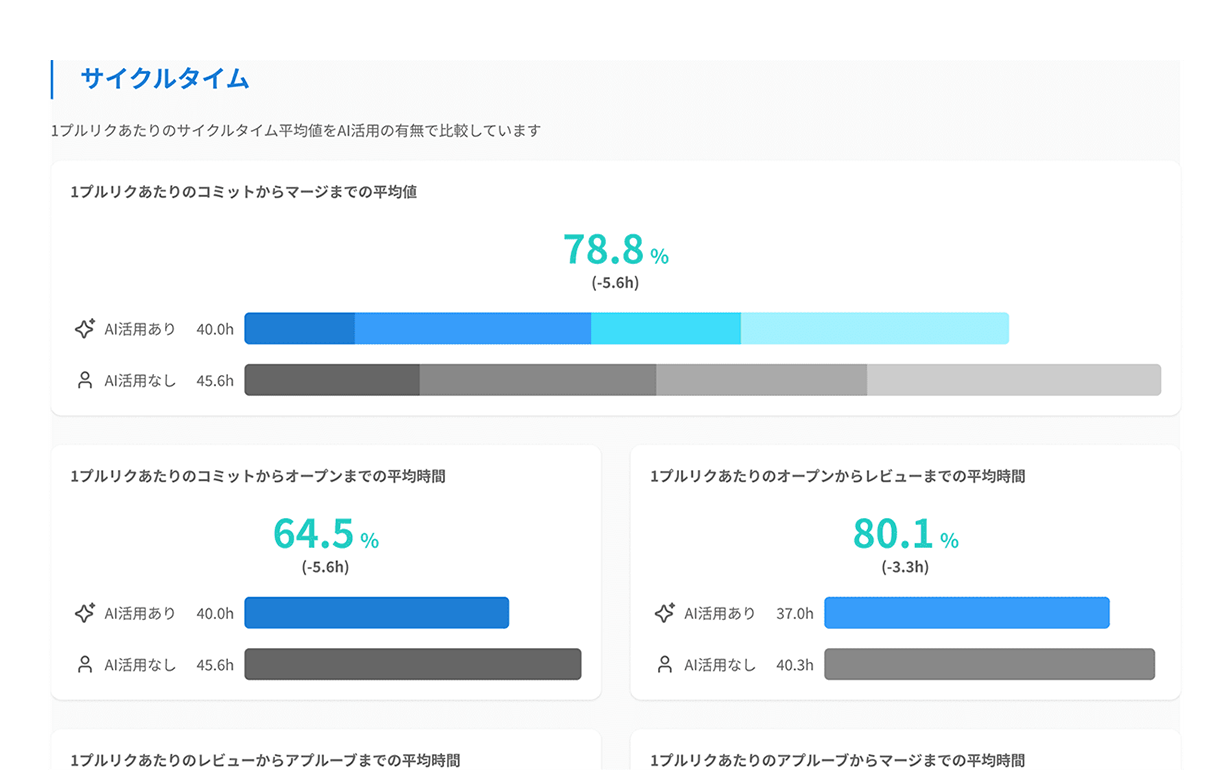Viewport: 1232px width, 770px height.
Task: Click second gray segment of no-AI bar
Action: coord(538,380)
